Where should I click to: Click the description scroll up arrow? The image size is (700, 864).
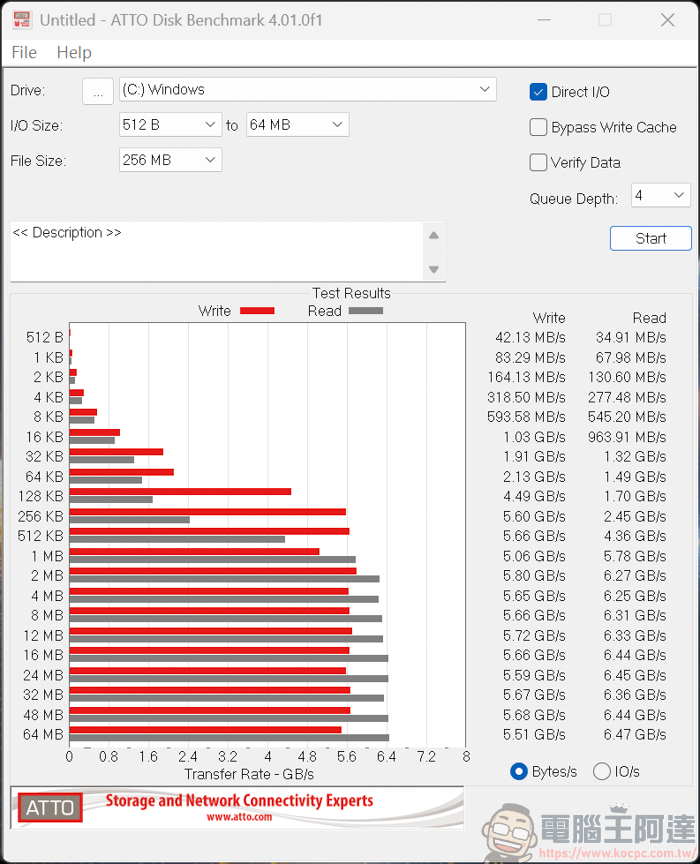(434, 236)
